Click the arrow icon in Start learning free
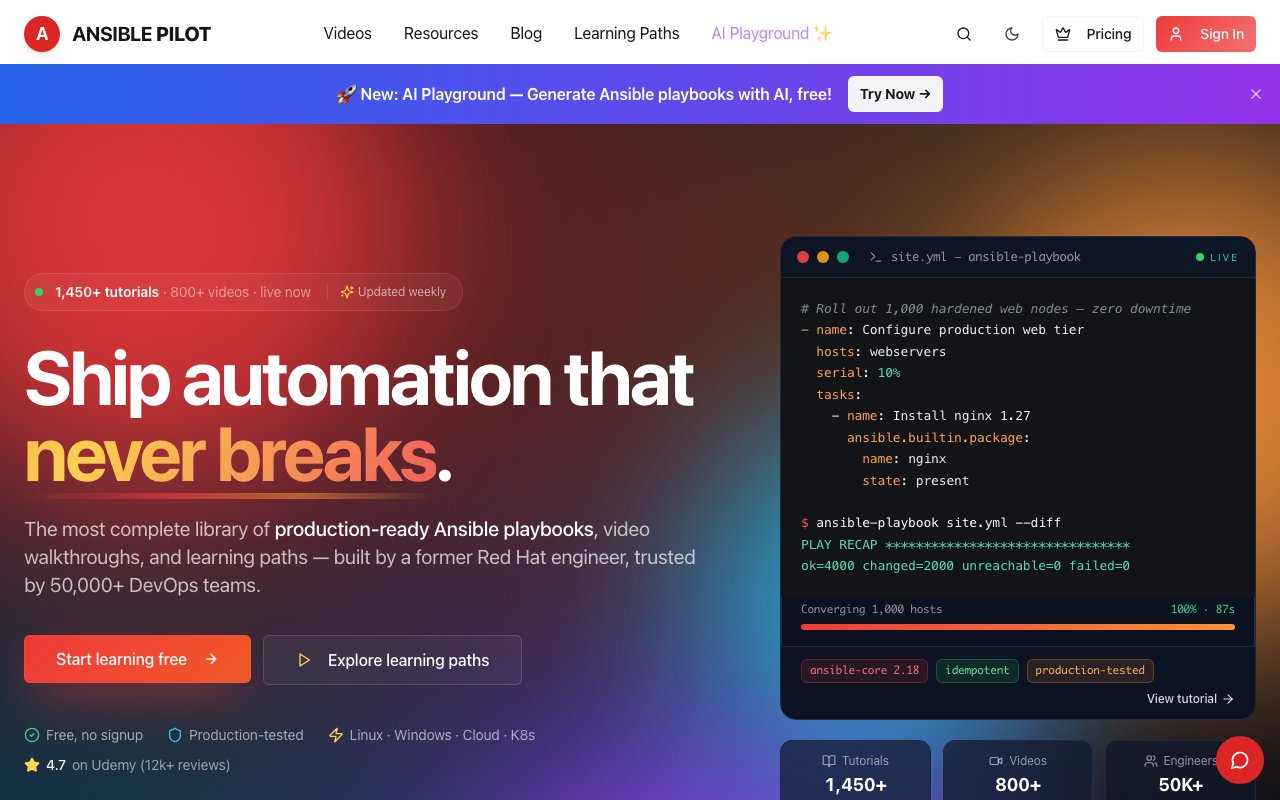 point(211,659)
